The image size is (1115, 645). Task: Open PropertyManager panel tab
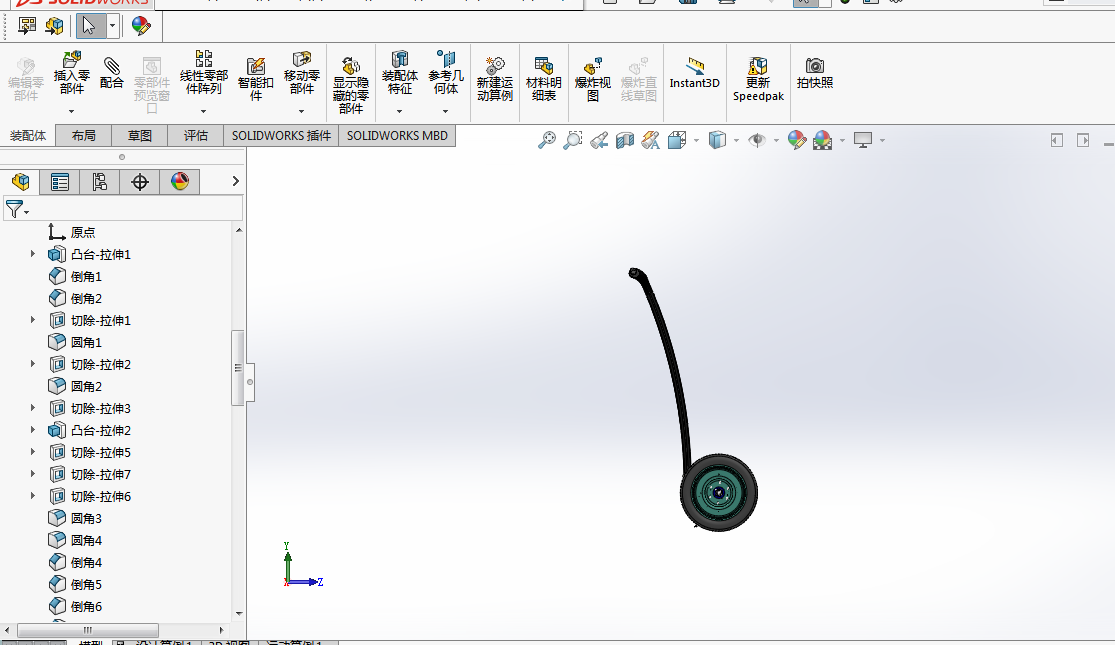click(60, 182)
